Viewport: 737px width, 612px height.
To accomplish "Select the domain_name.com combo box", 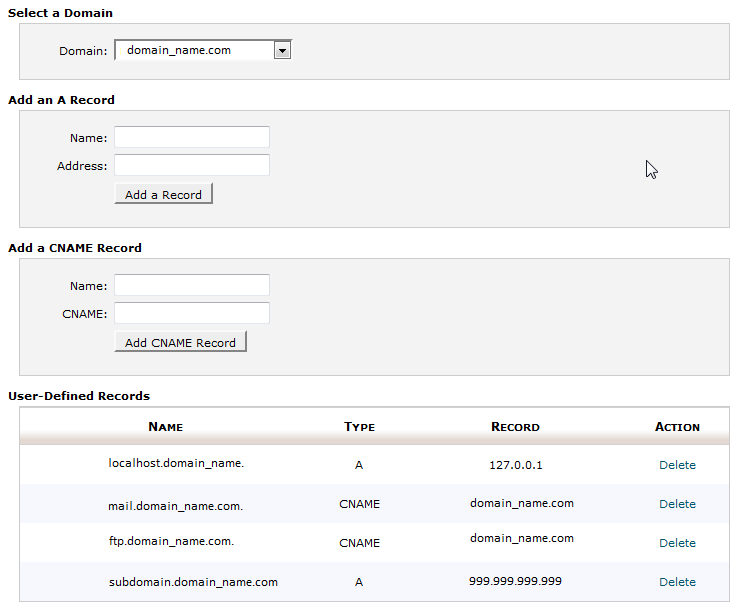I will pos(195,50).
